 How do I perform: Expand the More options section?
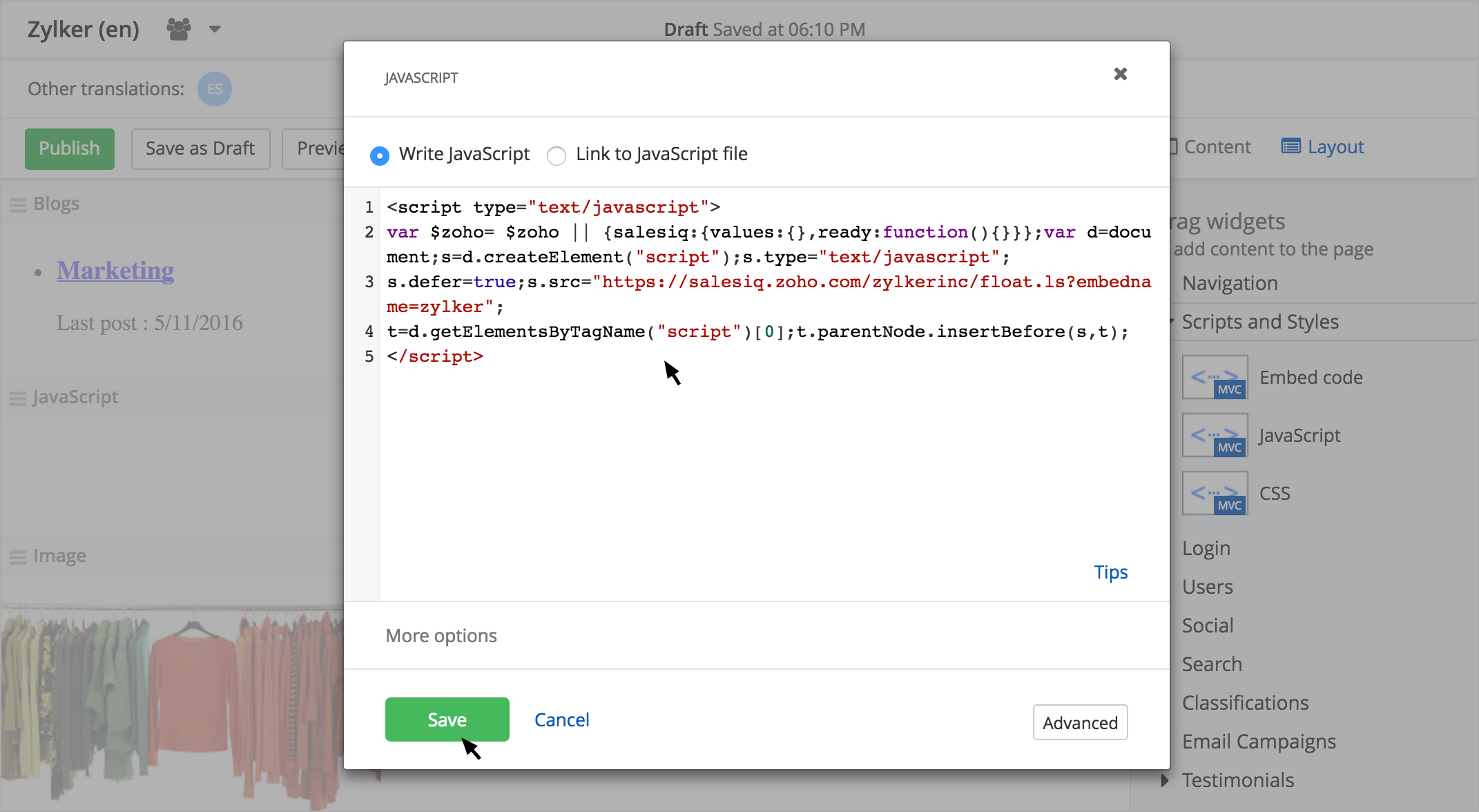click(x=441, y=635)
